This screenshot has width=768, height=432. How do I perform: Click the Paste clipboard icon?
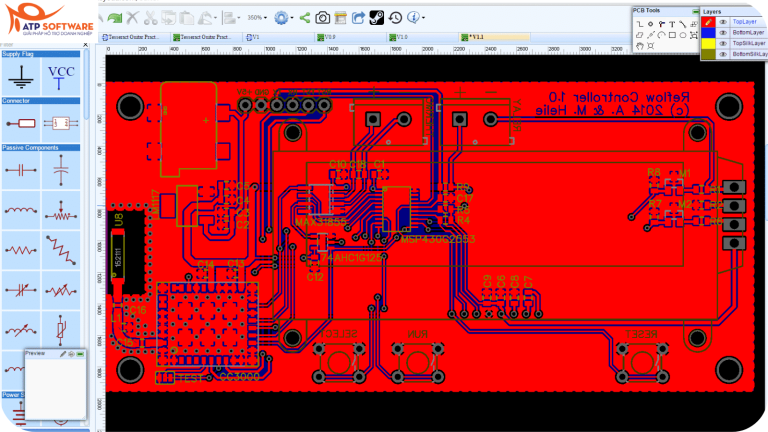pyautogui.click(x=187, y=18)
